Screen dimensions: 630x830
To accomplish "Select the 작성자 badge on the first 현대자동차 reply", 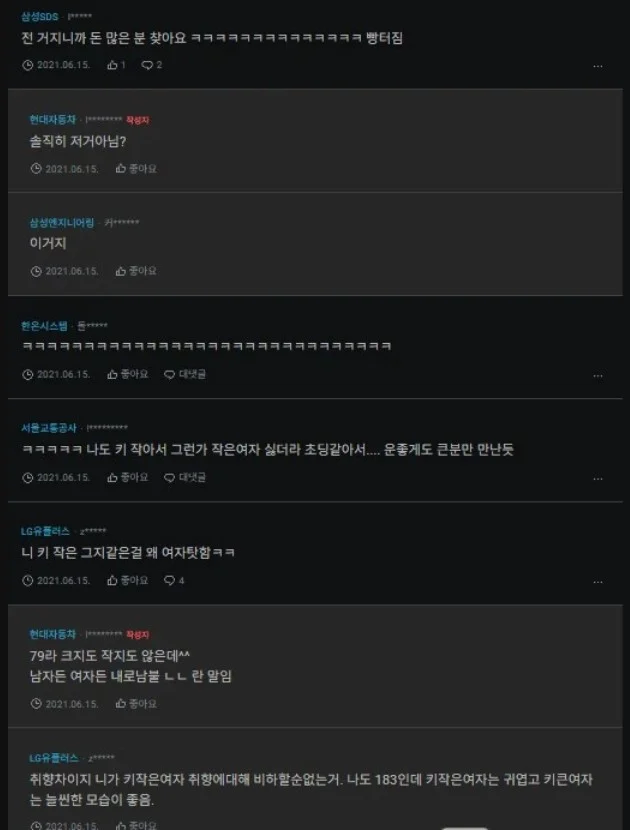I will pyautogui.click(x=138, y=120).
